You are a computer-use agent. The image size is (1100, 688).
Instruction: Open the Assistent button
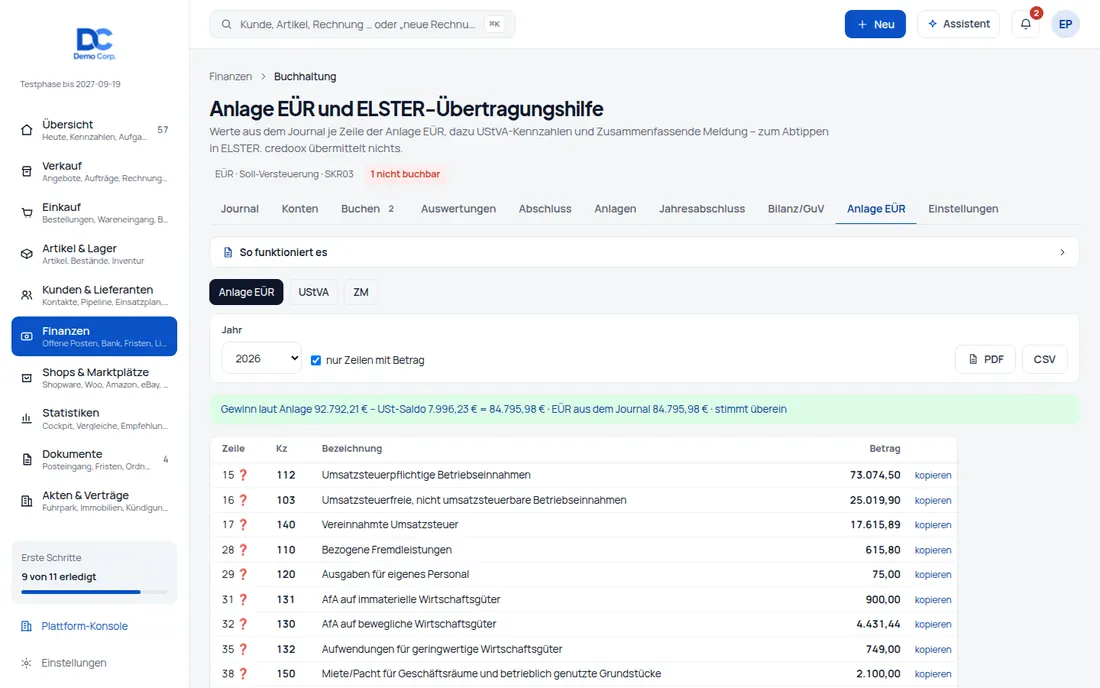coord(958,24)
